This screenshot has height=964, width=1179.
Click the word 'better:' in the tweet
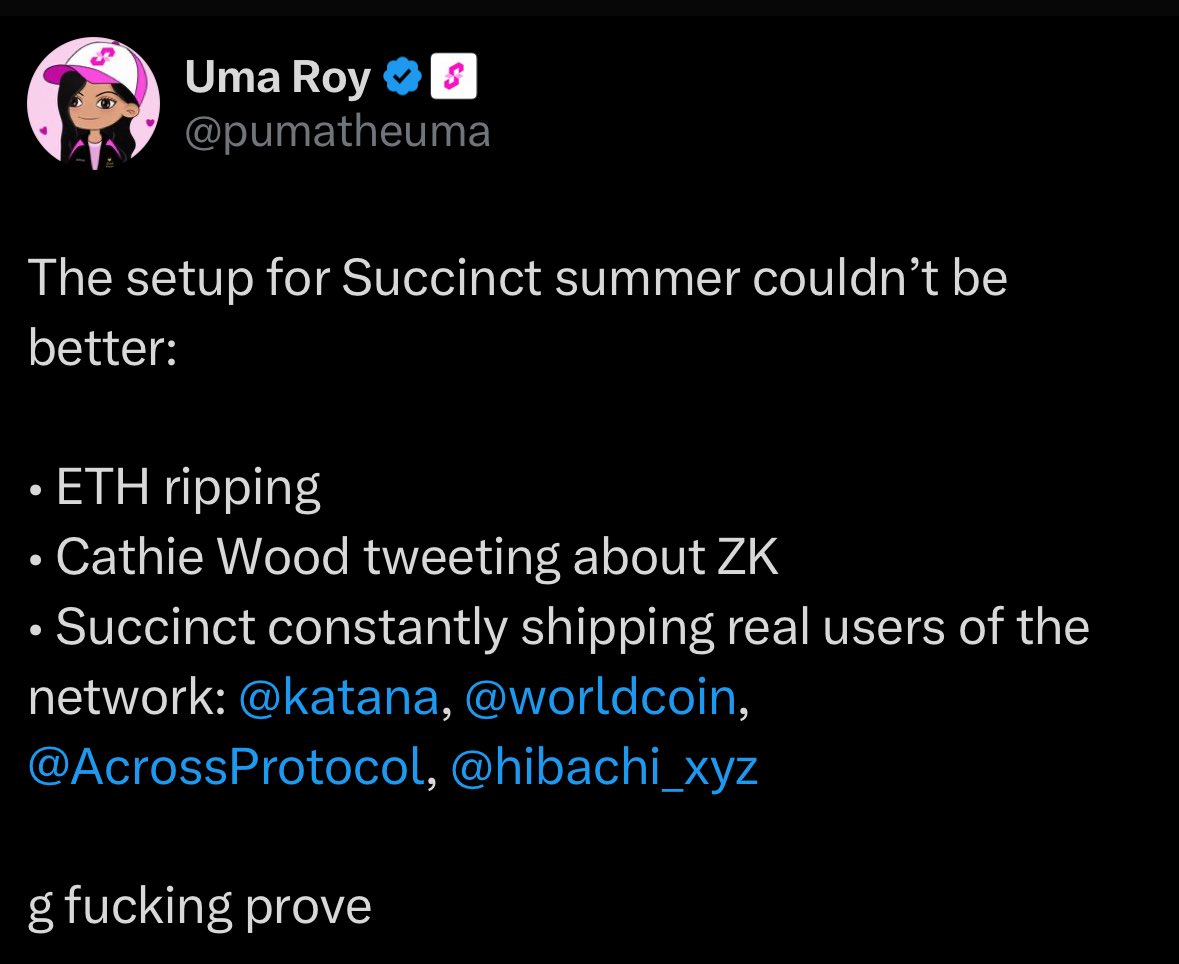[103, 348]
